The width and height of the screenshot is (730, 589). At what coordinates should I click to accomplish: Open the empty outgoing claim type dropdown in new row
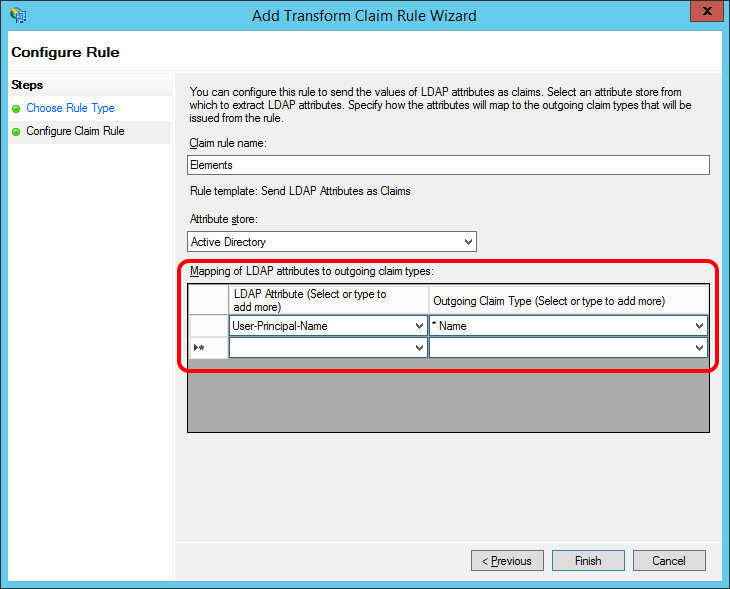point(699,347)
